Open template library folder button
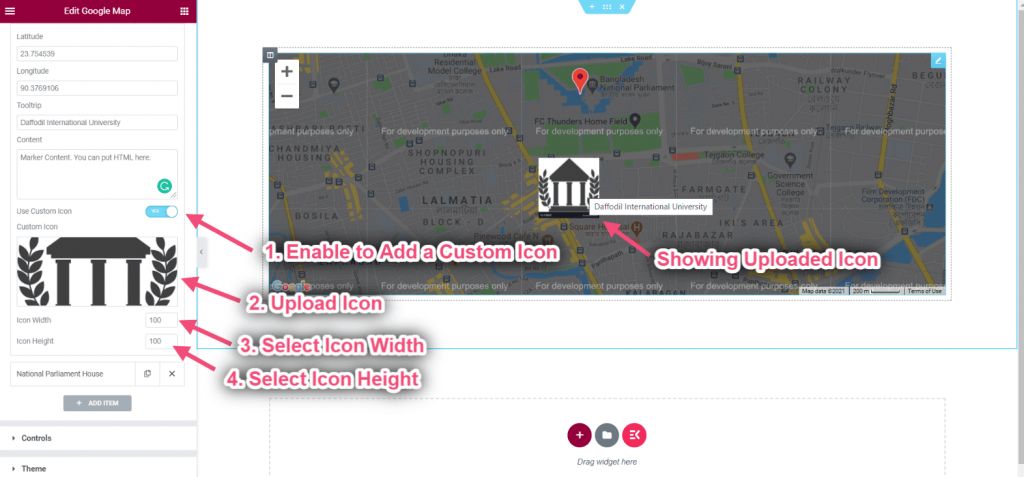 click(607, 435)
